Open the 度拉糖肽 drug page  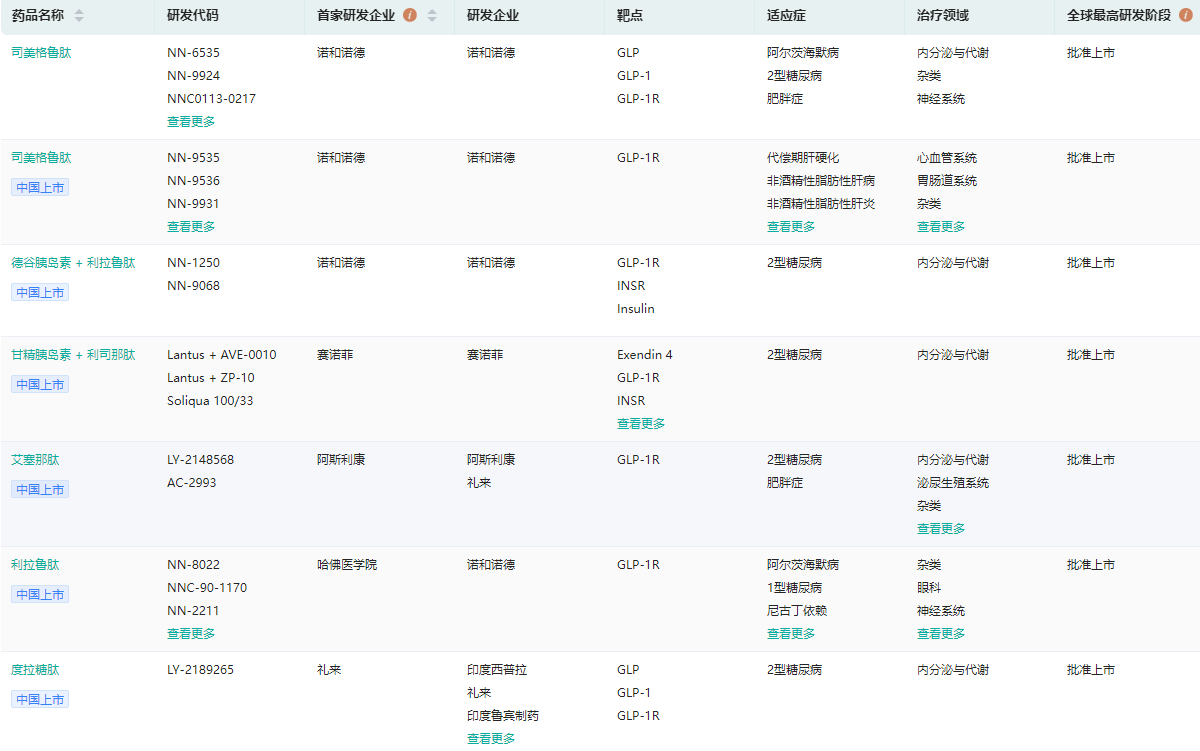click(x=35, y=670)
